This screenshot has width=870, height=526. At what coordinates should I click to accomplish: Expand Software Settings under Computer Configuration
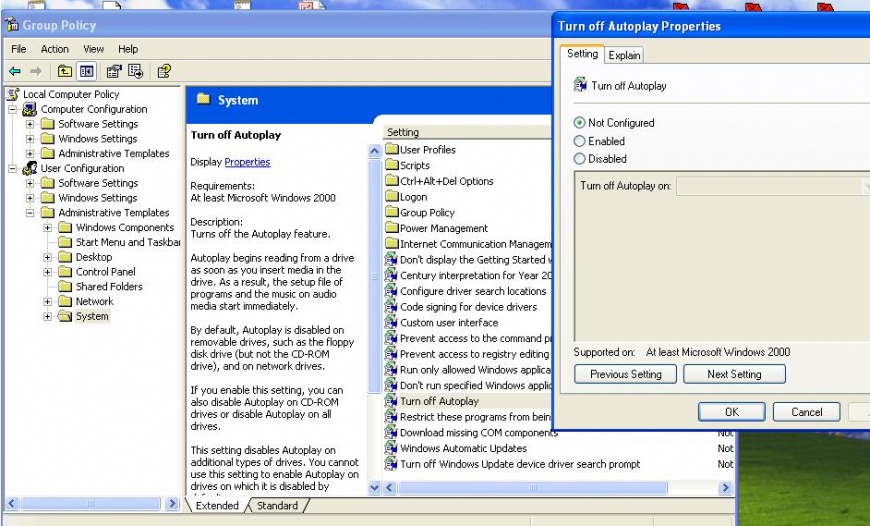tap(30, 124)
